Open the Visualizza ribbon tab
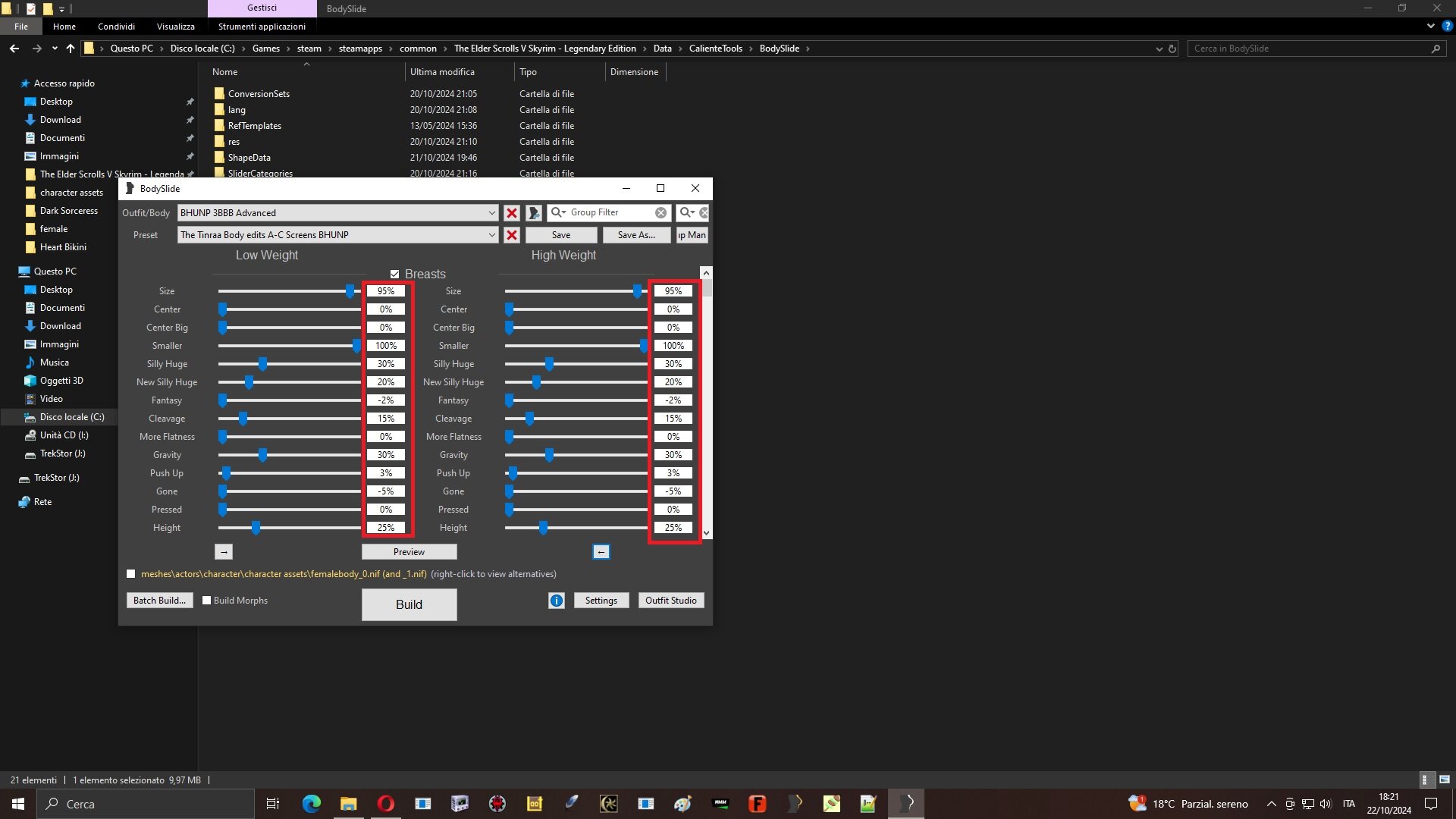This screenshot has height=819, width=1456. pyautogui.click(x=176, y=27)
